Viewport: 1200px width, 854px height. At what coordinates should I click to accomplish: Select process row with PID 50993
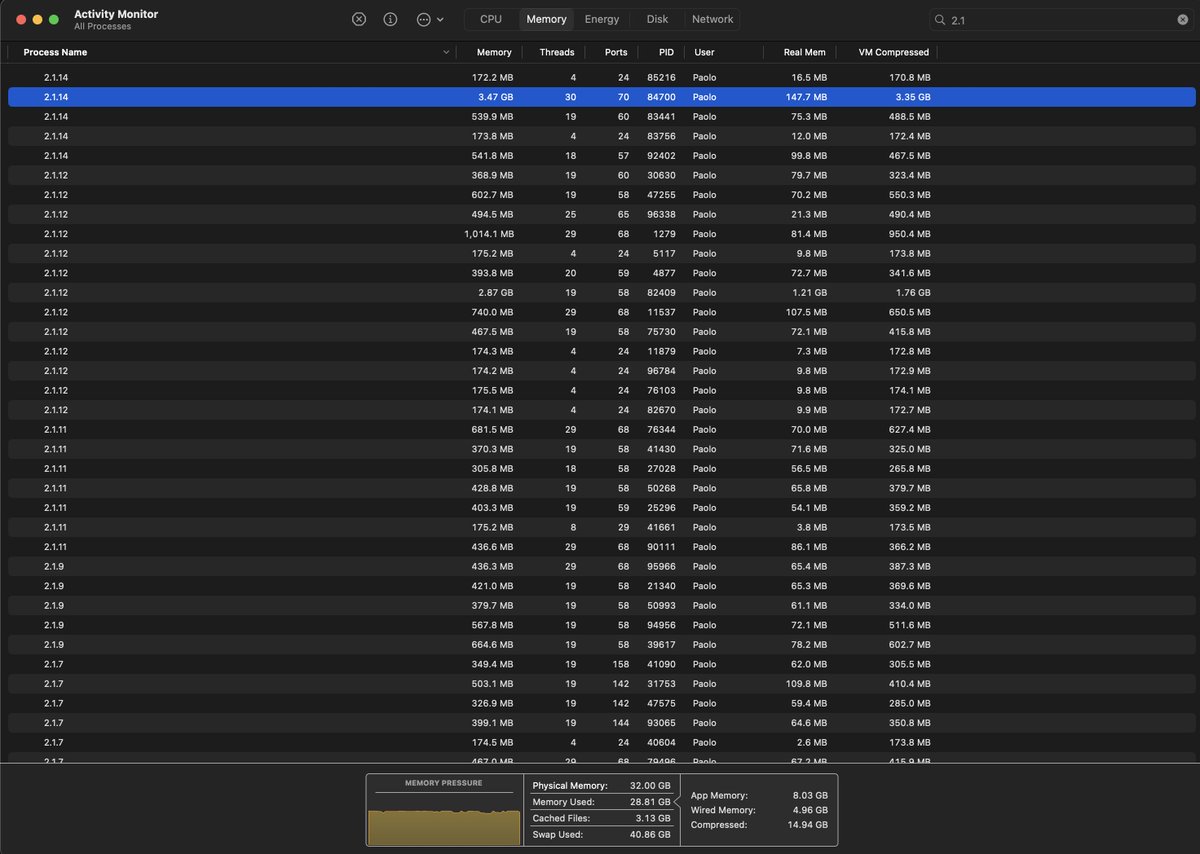pyautogui.click(x=602, y=606)
